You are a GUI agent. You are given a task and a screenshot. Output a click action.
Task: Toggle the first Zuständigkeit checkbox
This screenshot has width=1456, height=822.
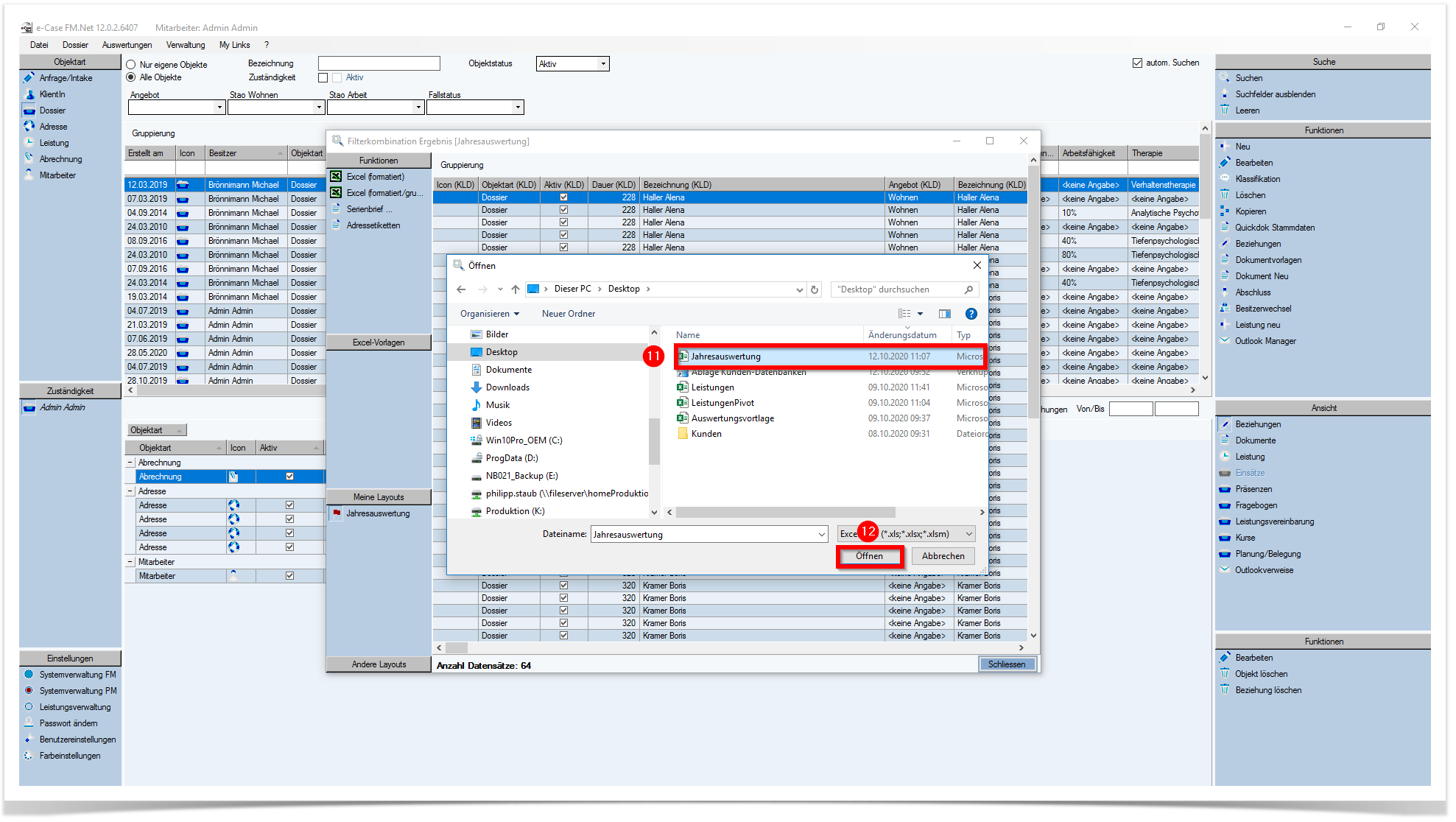click(x=323, y=77)
